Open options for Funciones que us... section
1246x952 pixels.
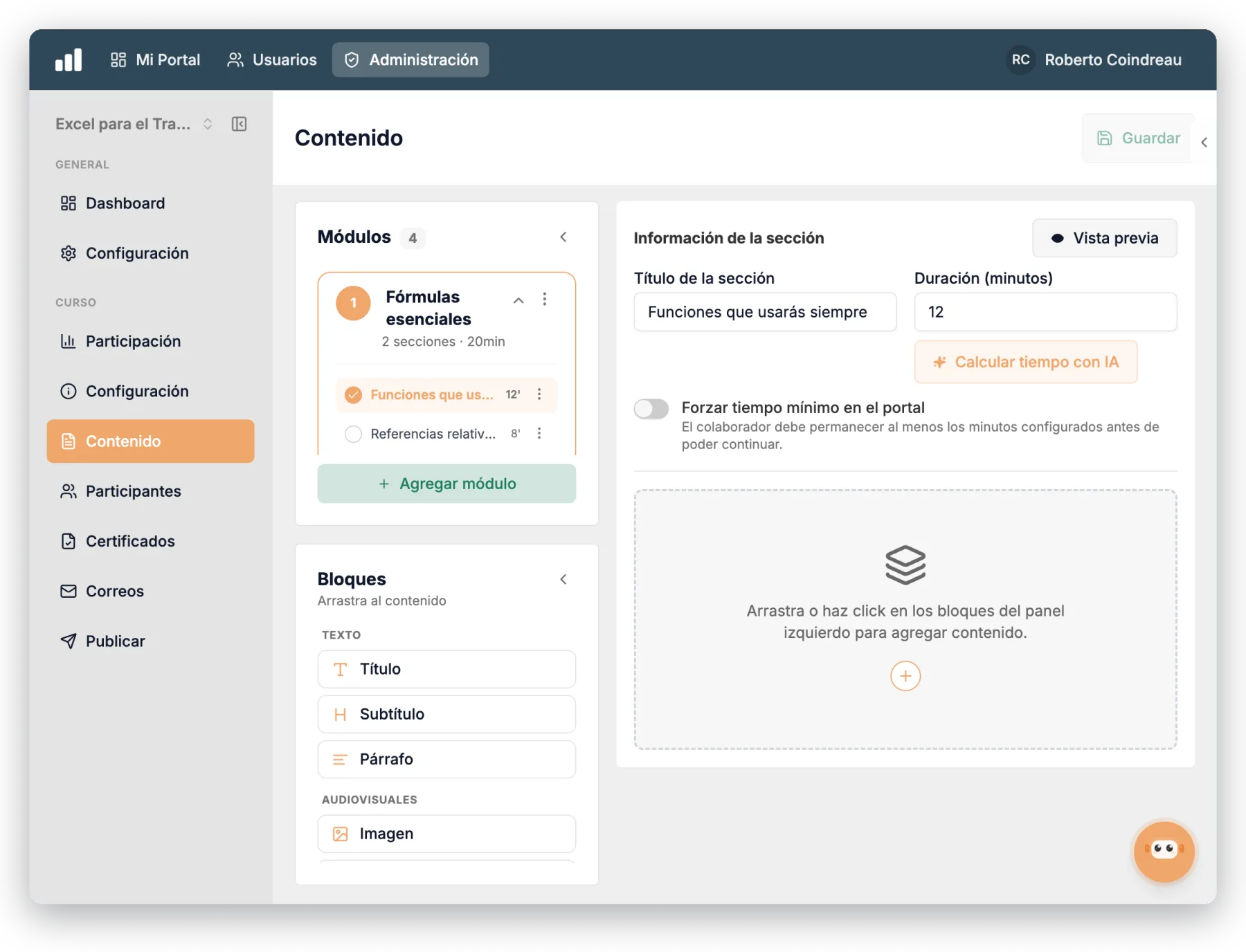(x=539, y=394)
